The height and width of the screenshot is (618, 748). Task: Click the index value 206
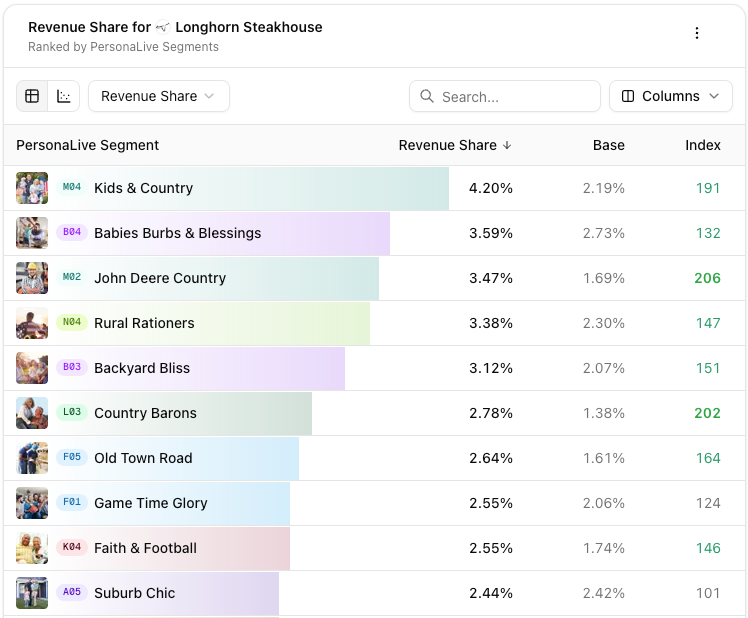707,278
